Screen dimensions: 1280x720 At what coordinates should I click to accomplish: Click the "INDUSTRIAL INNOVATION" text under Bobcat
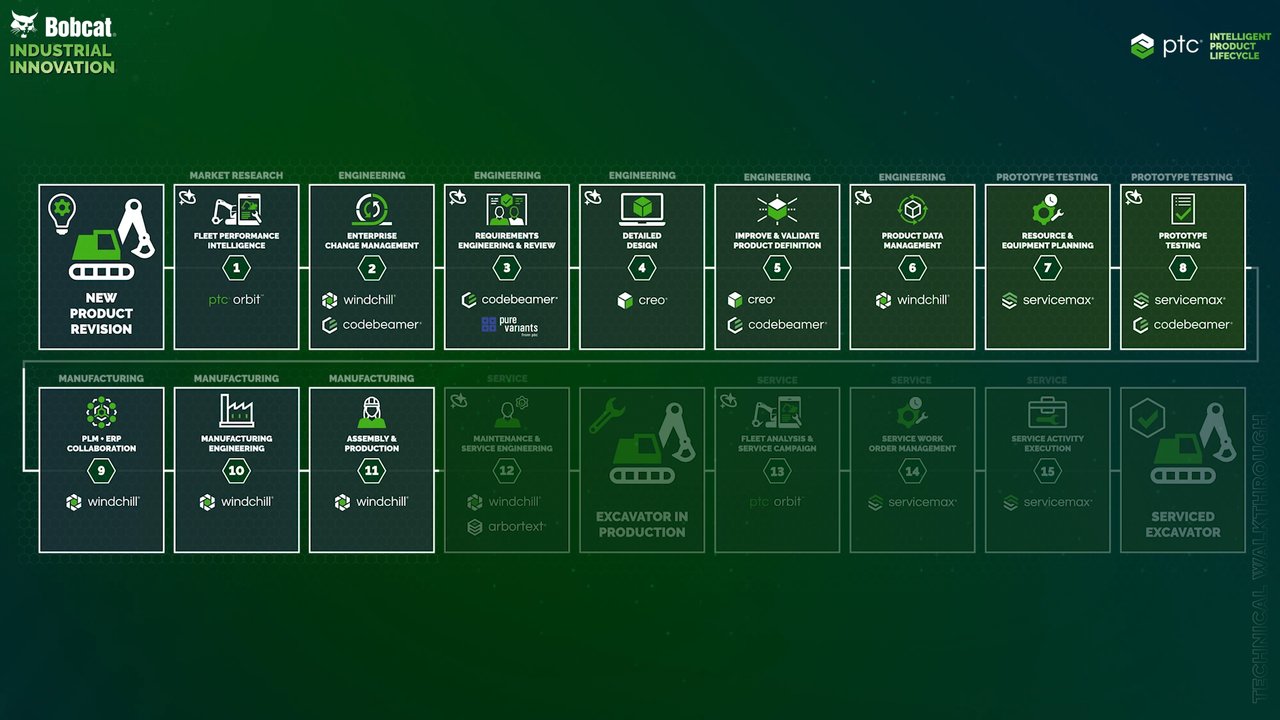pyautogui.click(x=63, y=59)
